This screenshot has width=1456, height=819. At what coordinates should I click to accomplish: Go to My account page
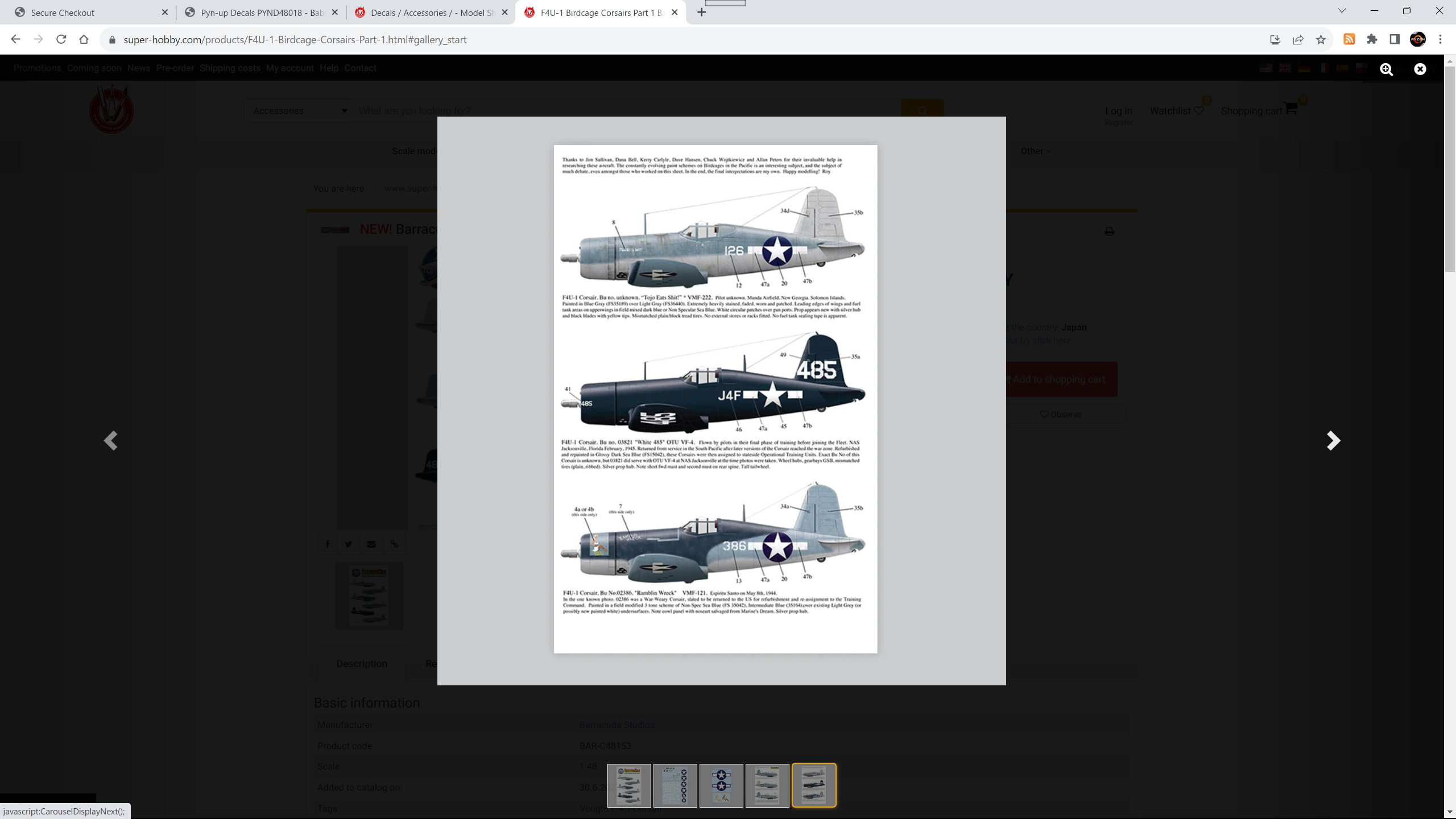click(x=289, y=68)
